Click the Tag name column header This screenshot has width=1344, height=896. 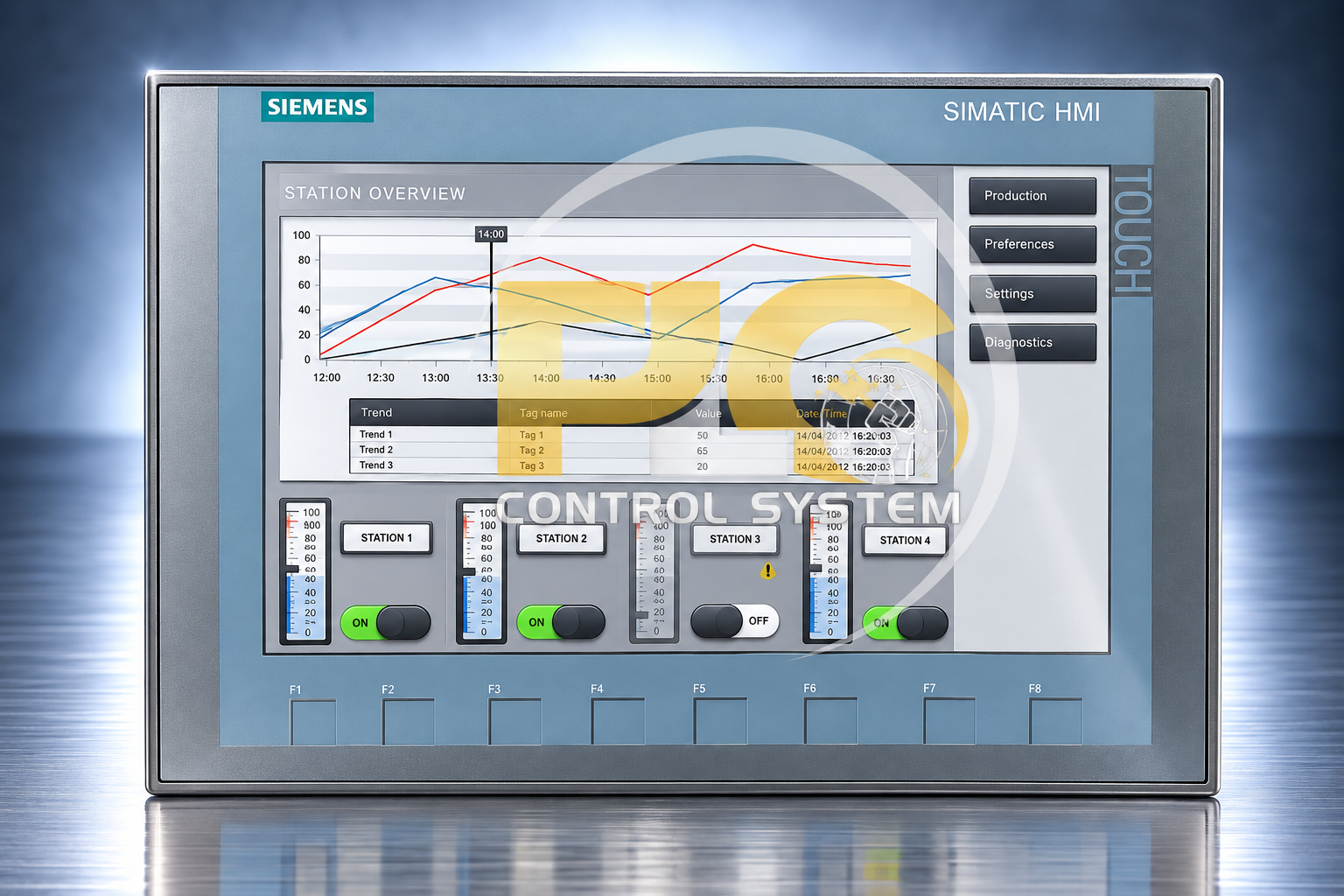[543, 414]
